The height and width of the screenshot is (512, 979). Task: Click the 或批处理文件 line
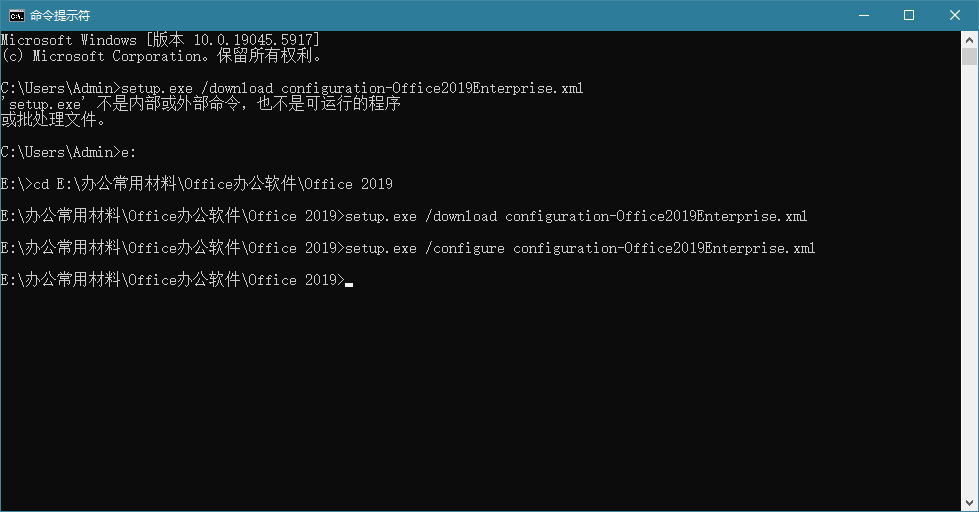point(52,120)
